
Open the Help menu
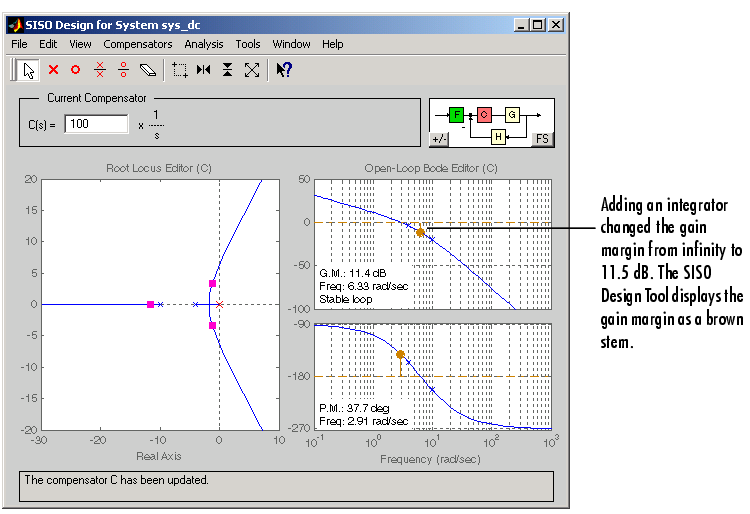point(332,44)
